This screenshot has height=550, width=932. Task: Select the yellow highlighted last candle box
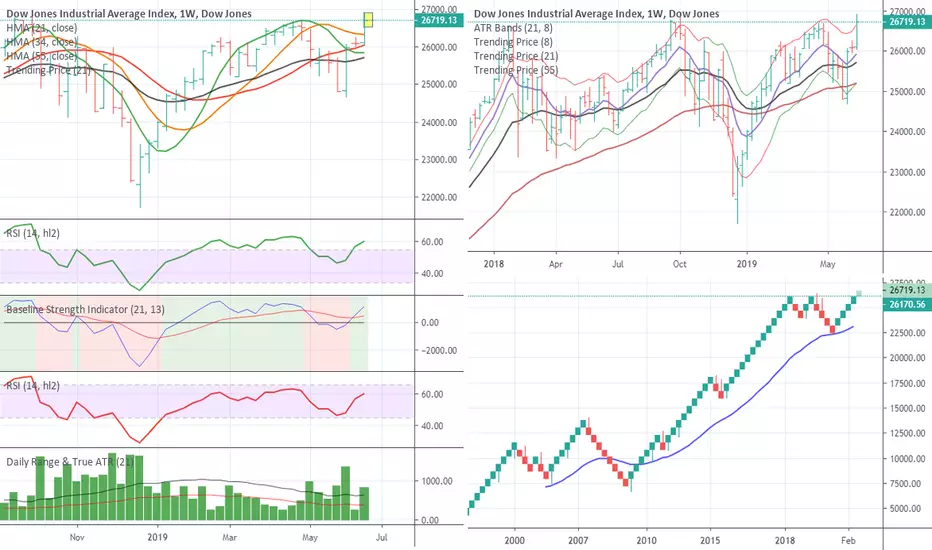[x=369, y=20]
